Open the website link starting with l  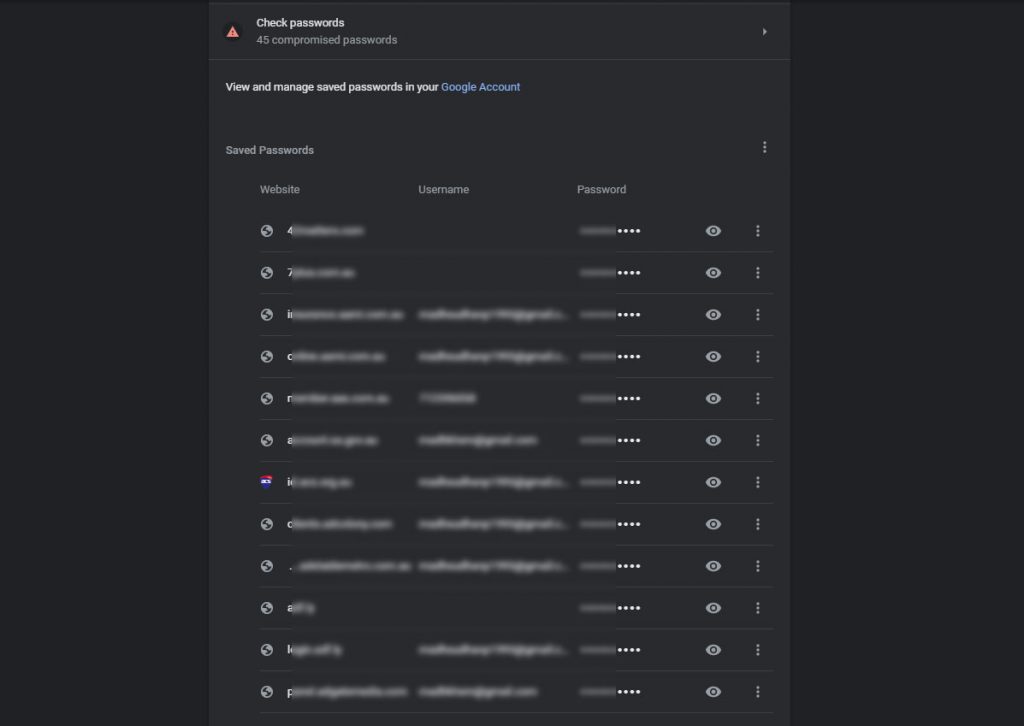314,650
